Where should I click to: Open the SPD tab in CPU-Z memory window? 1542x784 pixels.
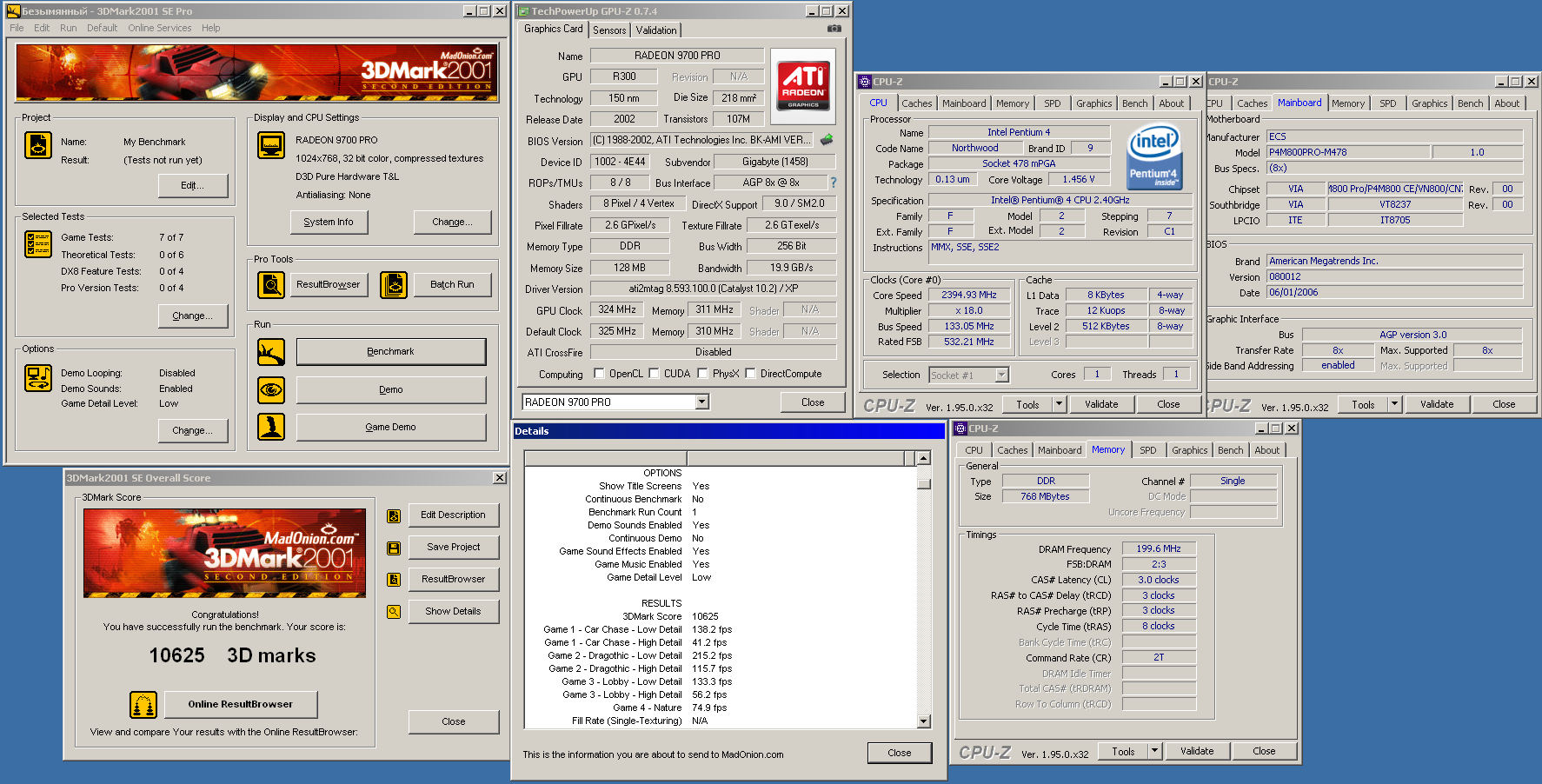click(x=1148, y=450)
